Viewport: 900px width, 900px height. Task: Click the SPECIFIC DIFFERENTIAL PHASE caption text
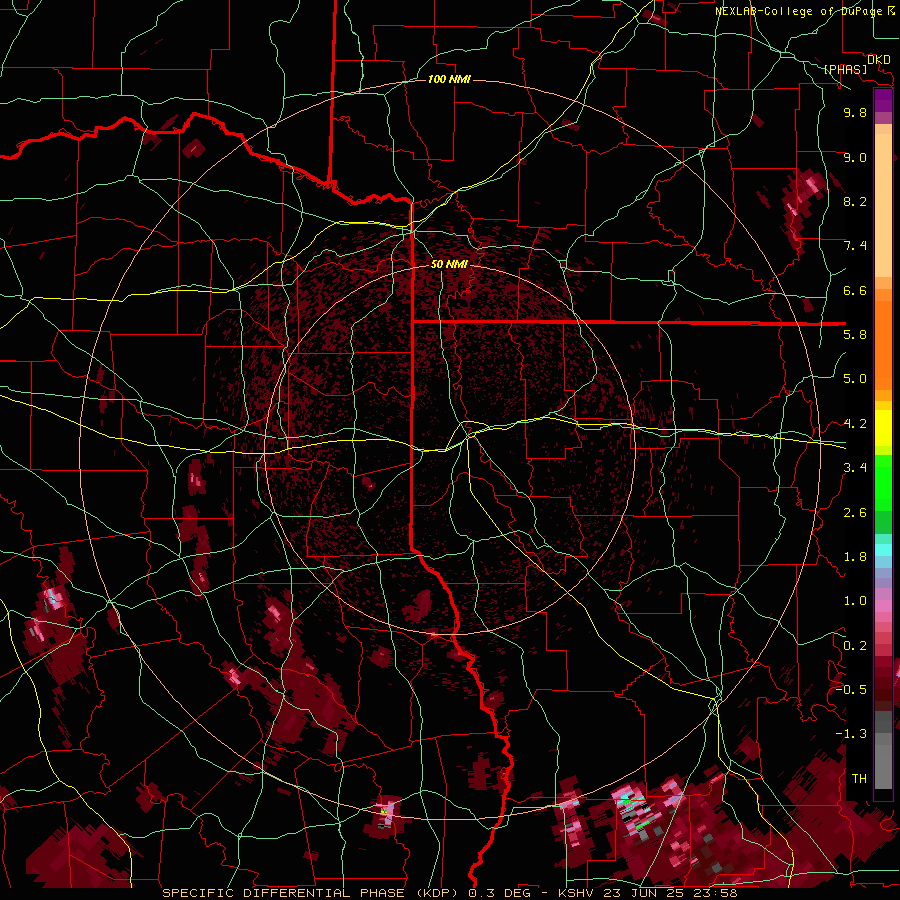284,893
